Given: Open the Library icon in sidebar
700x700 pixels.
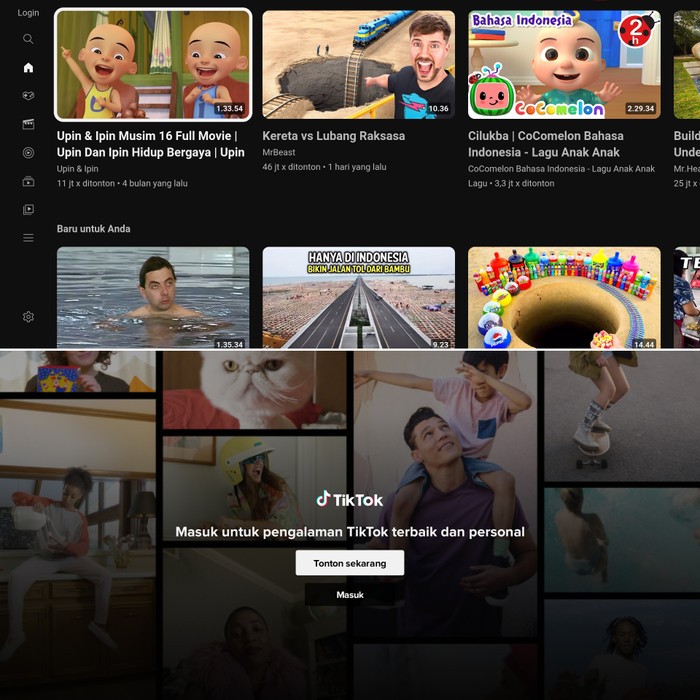Looking at the screenshot, I should click(x=28, y=209).
